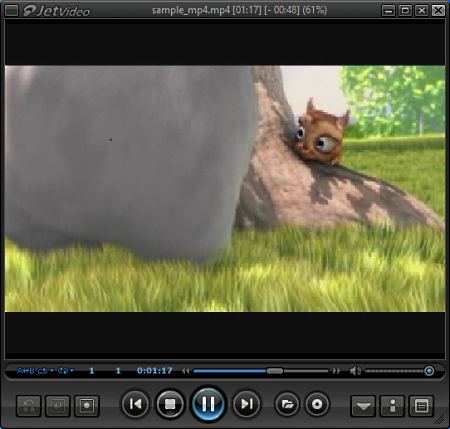Image resolution: width=450 pixels, height=429 pixels.
Task: Open the down-arrow menu button
Action: point(363,406)
